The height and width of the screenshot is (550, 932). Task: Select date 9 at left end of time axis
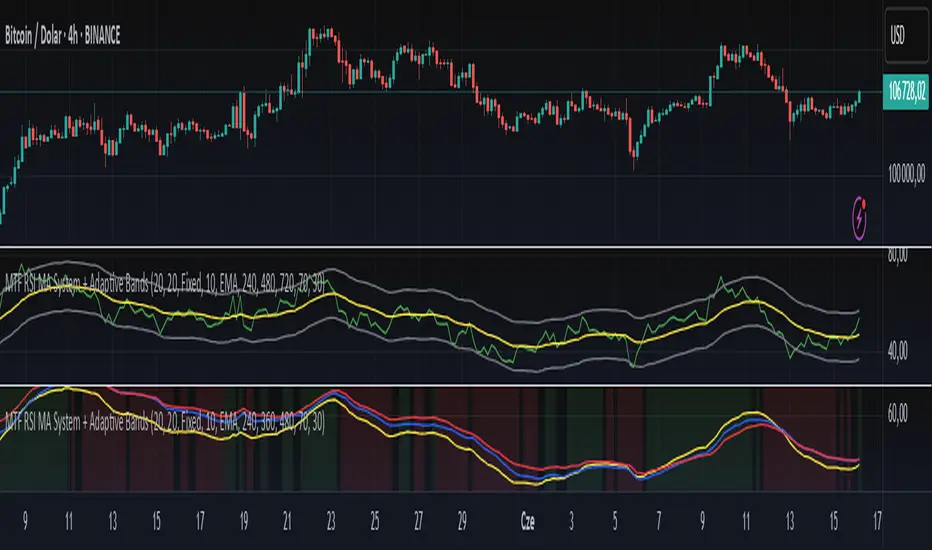click(x=24, y=521)
